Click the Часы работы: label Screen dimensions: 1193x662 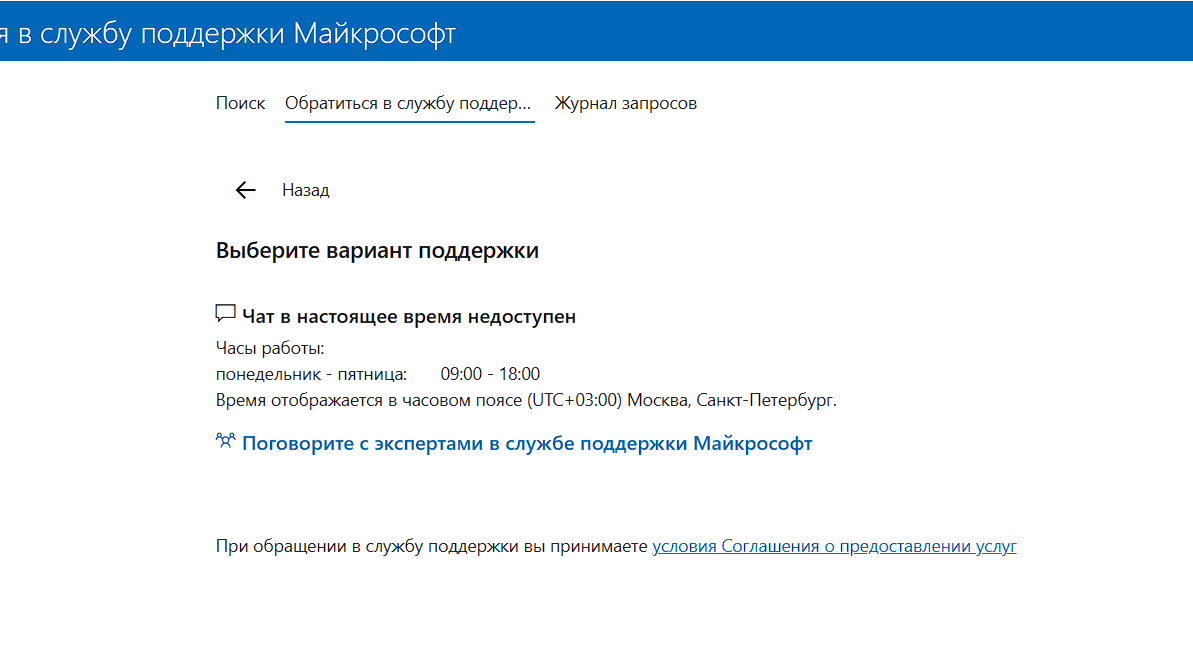pyautogui.click(x=270, y=349)
